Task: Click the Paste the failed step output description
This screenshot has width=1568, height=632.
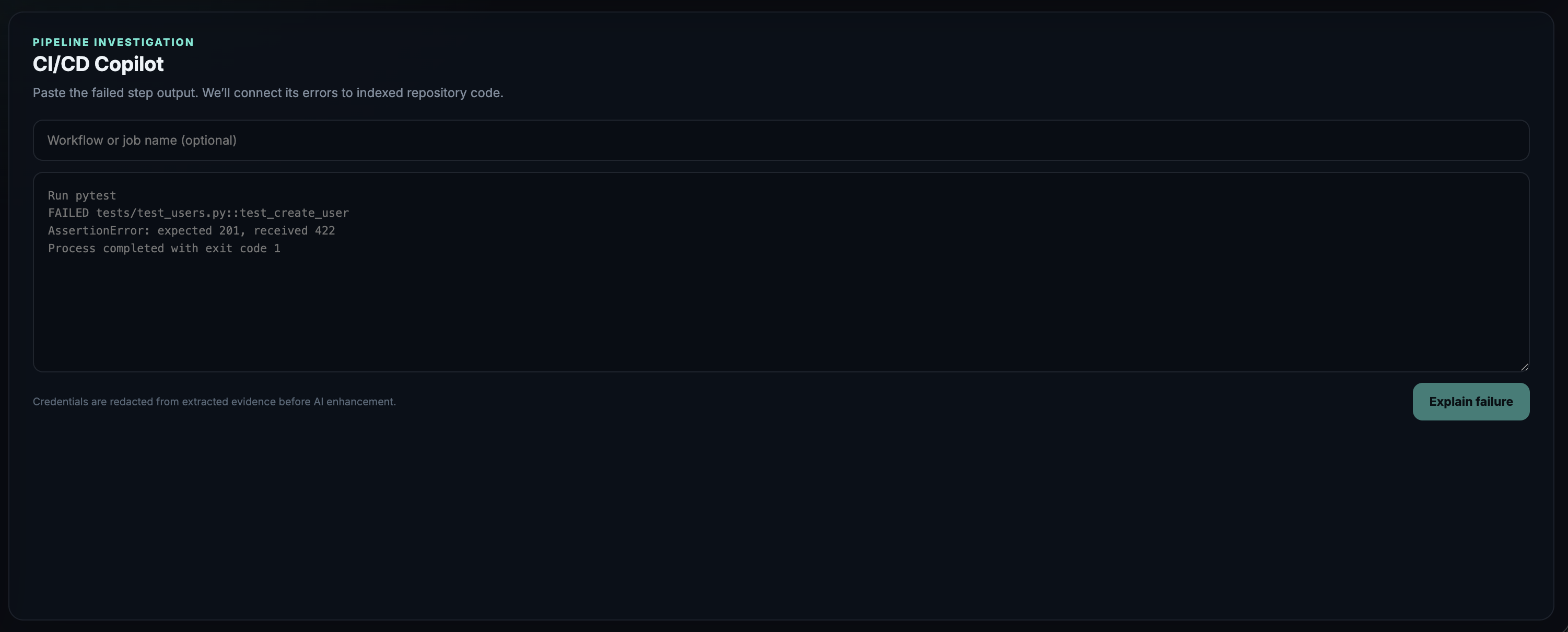Action: [268, 92]
